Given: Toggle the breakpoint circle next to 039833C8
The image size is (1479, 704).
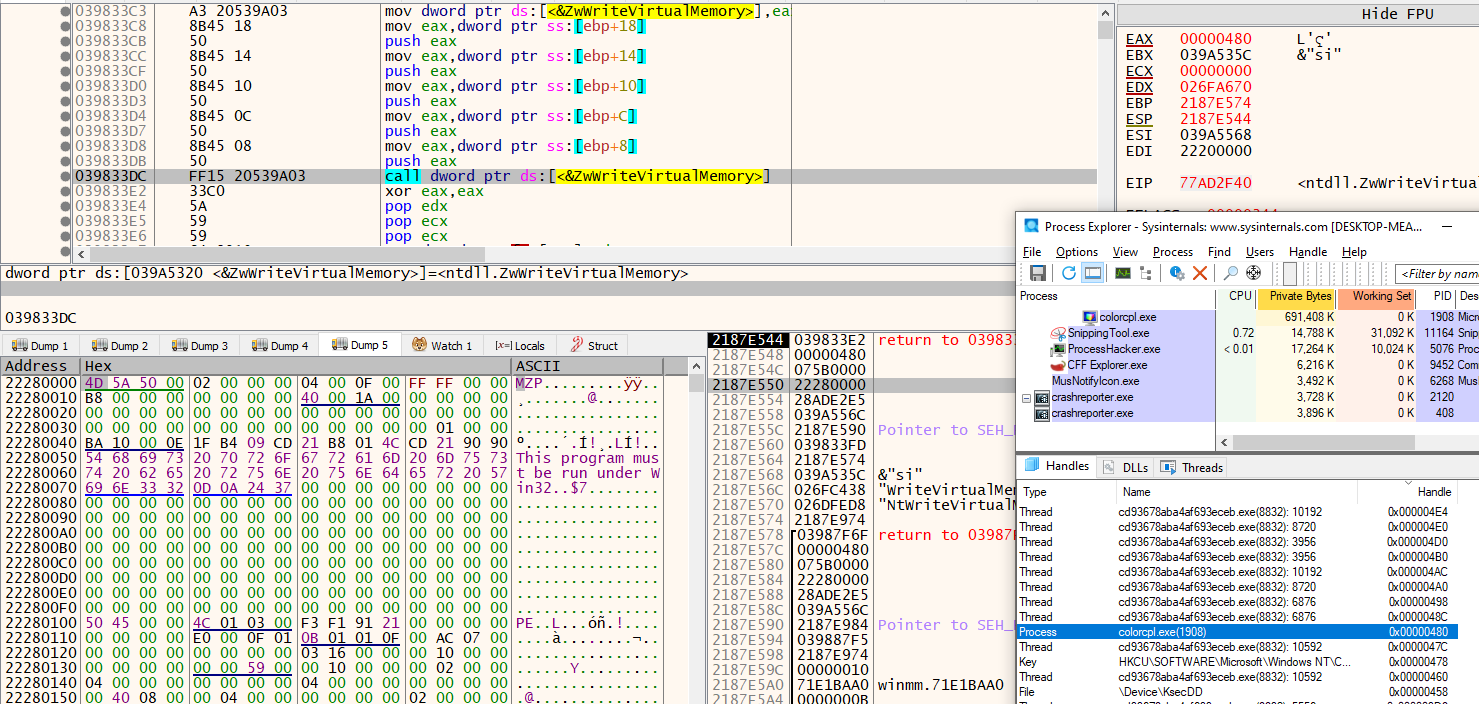Looking at the screenshot, I should pyautogui.click(x=64, y=26).
